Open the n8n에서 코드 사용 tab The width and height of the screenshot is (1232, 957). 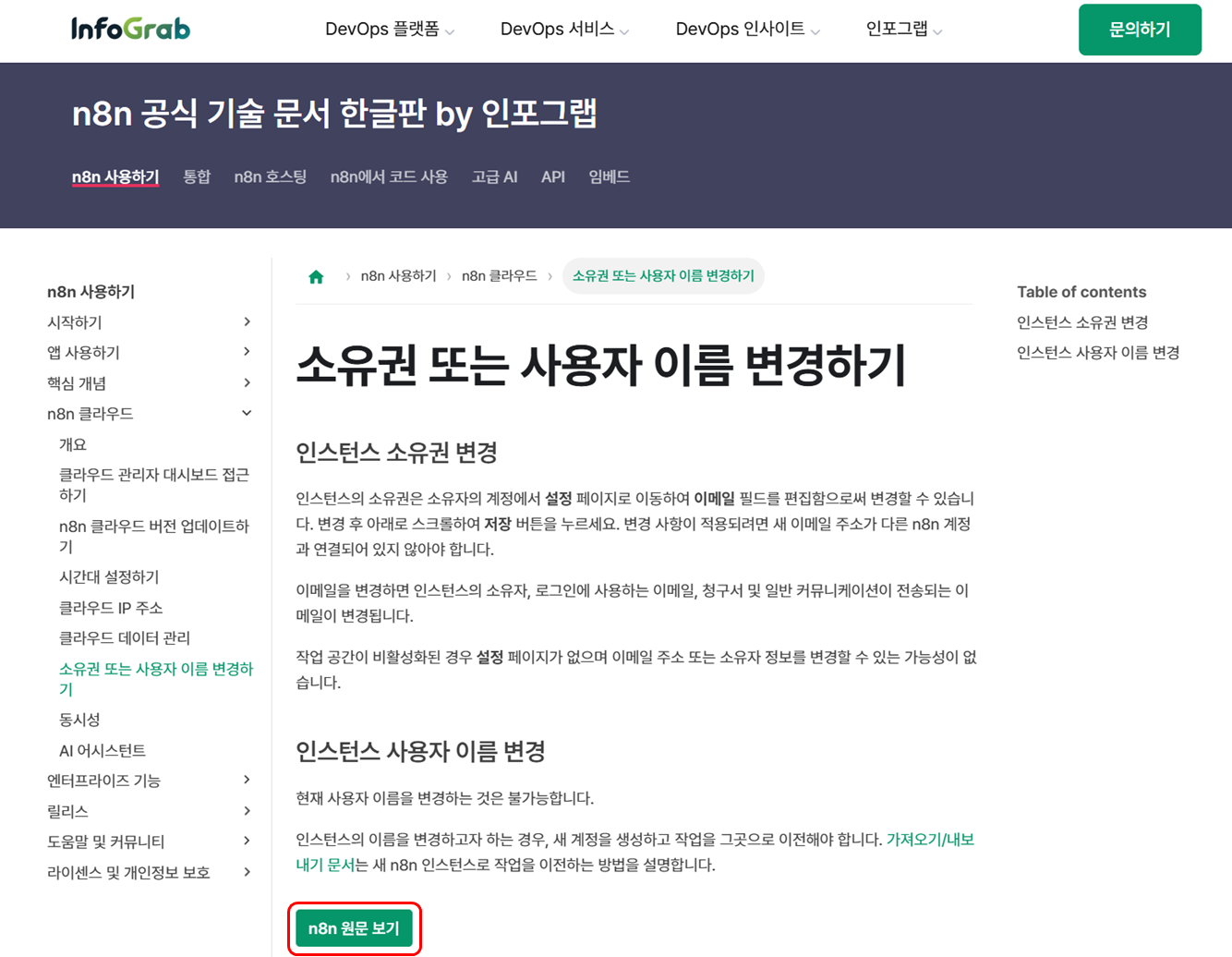[389, 176]
